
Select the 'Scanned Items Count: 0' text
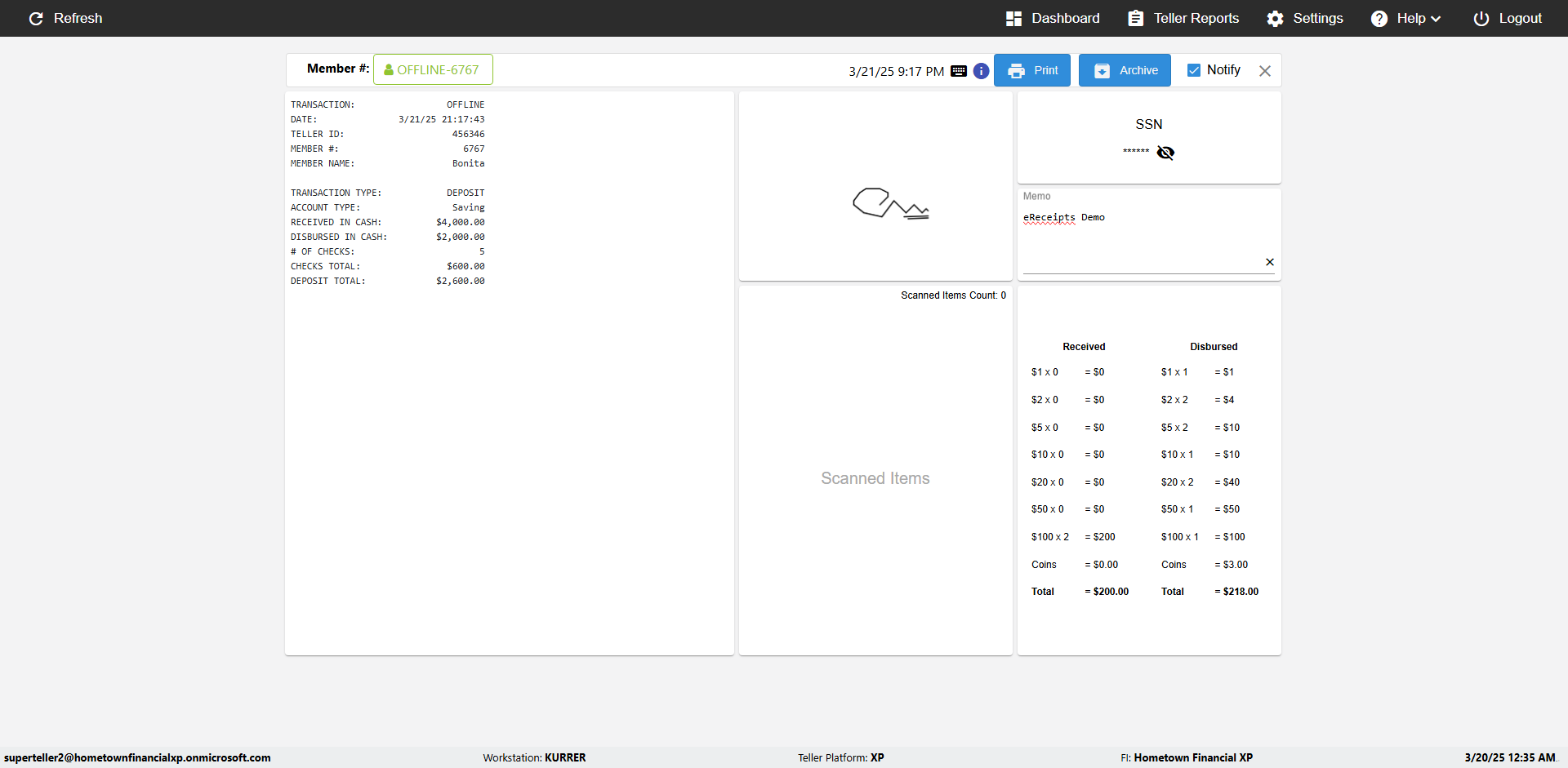(x=953, y=295)
